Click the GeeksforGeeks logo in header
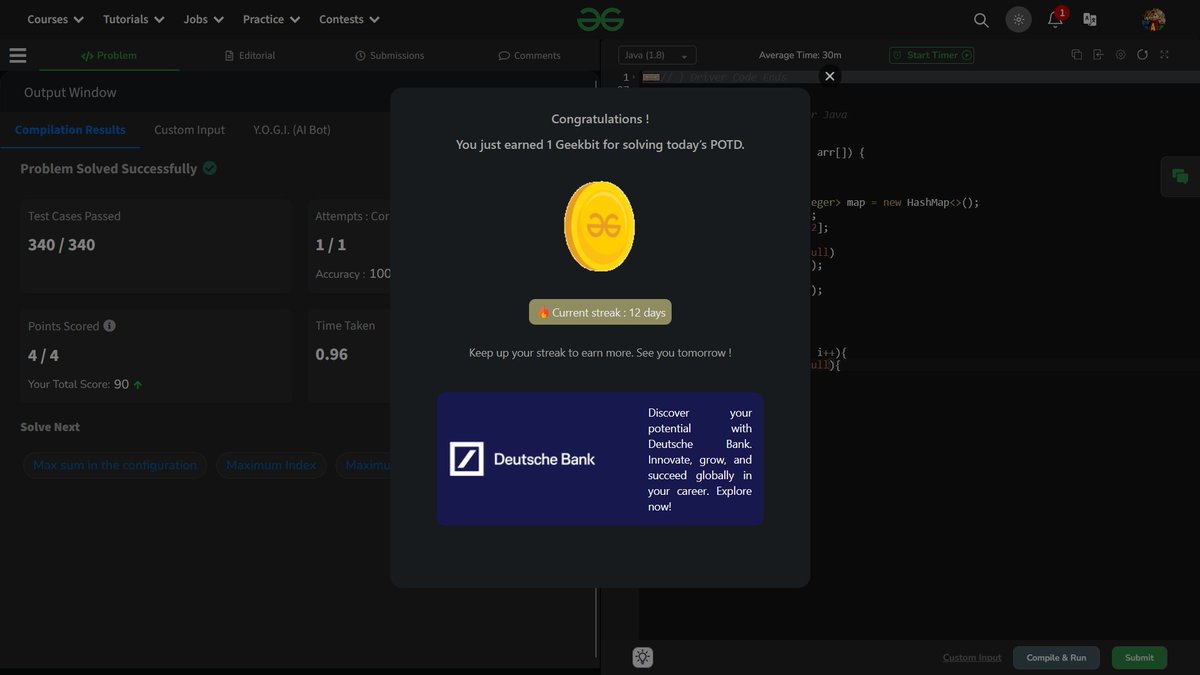The image size is (1200, 675). [x=600, y=19]
